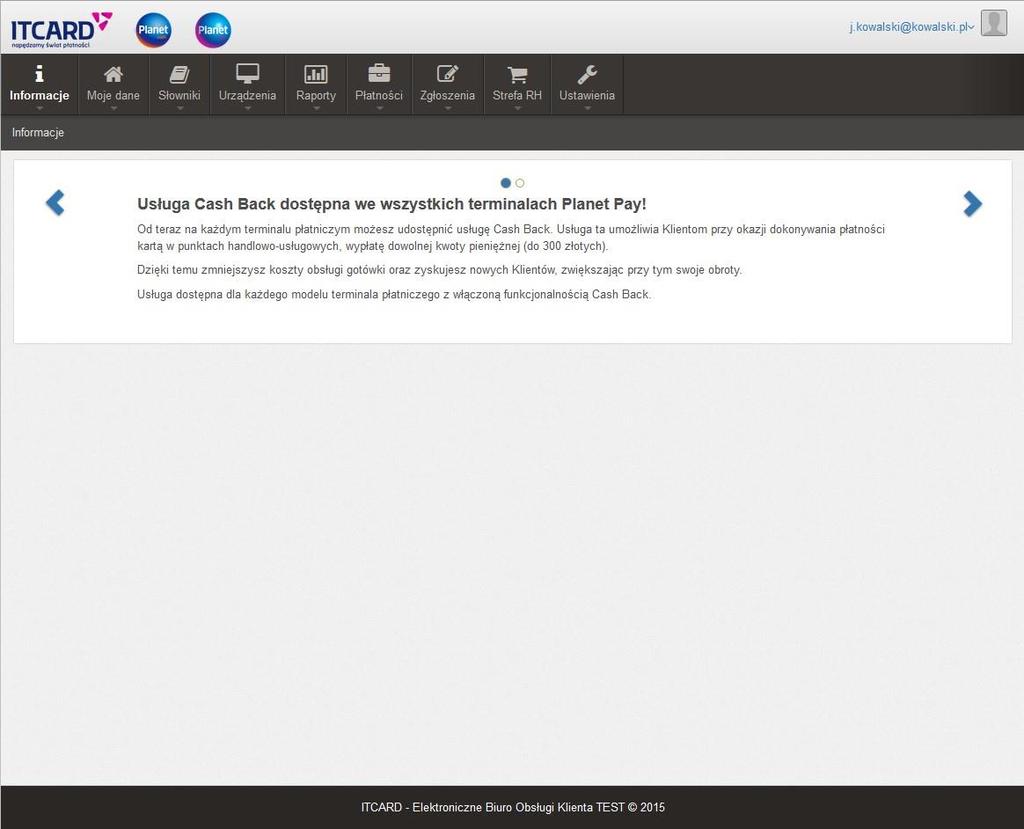This screenshot has width=1024, height=829.
Task: Go to previous news slide arrow
Action: 56,203
